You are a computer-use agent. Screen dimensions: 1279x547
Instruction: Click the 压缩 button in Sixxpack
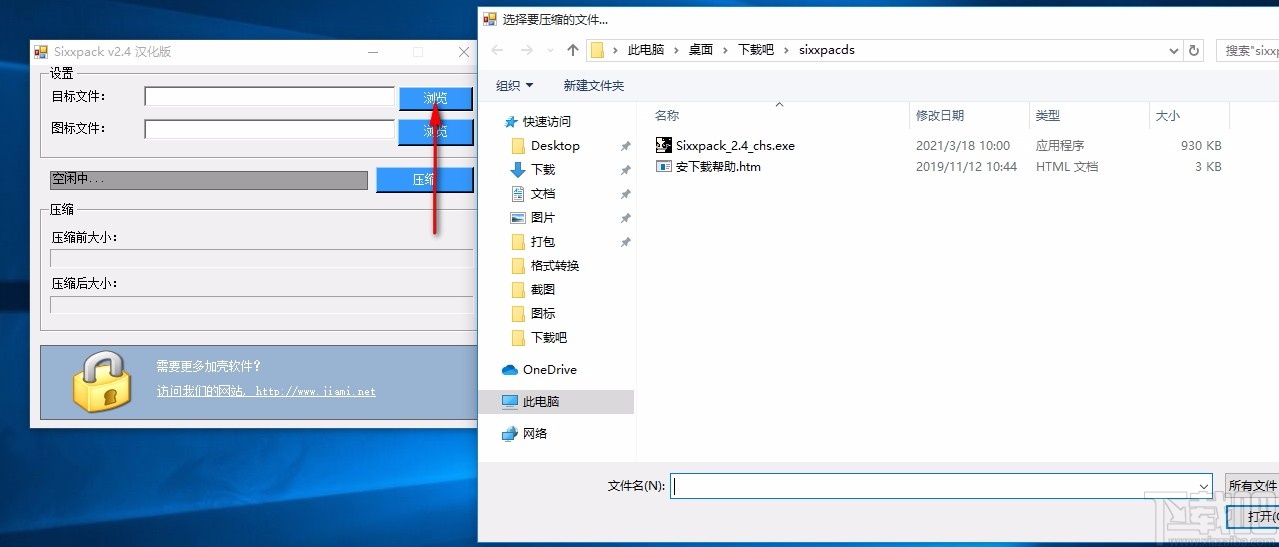[x=424, y=180]
